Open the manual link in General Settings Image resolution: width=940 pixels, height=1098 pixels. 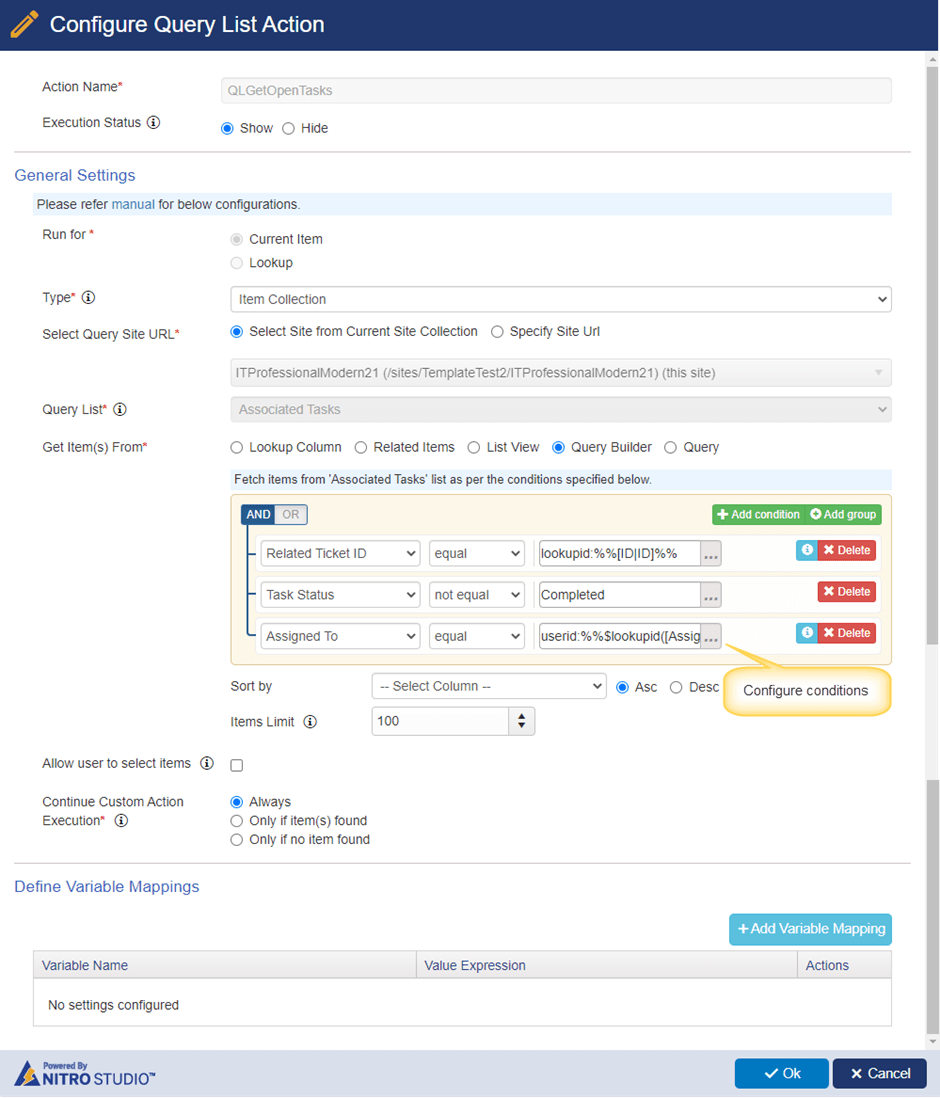click(133, 204)
